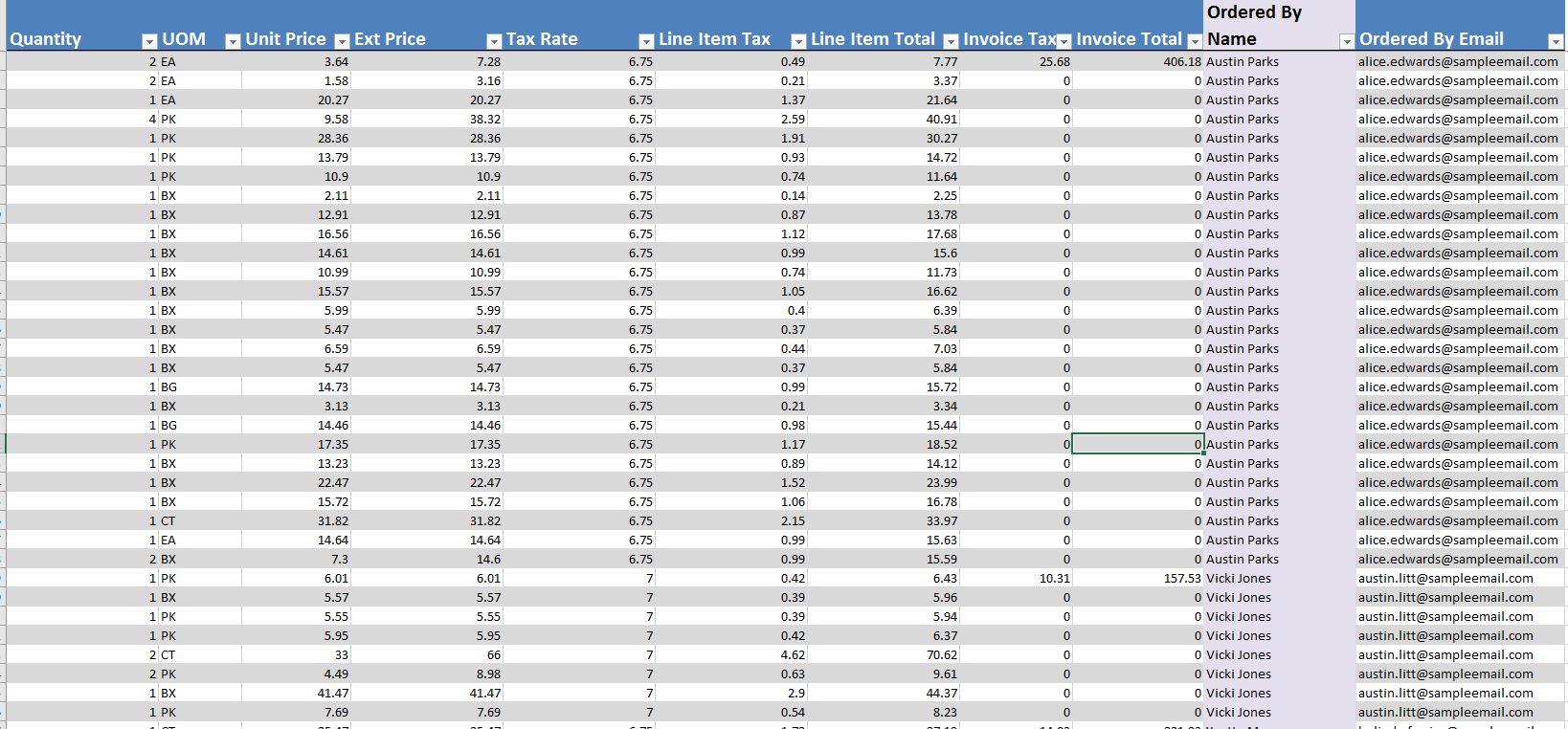This screenshot has width=1568, height=729.
Task: Open the Line Item Total filter dropdown
Action: (951, 41)
